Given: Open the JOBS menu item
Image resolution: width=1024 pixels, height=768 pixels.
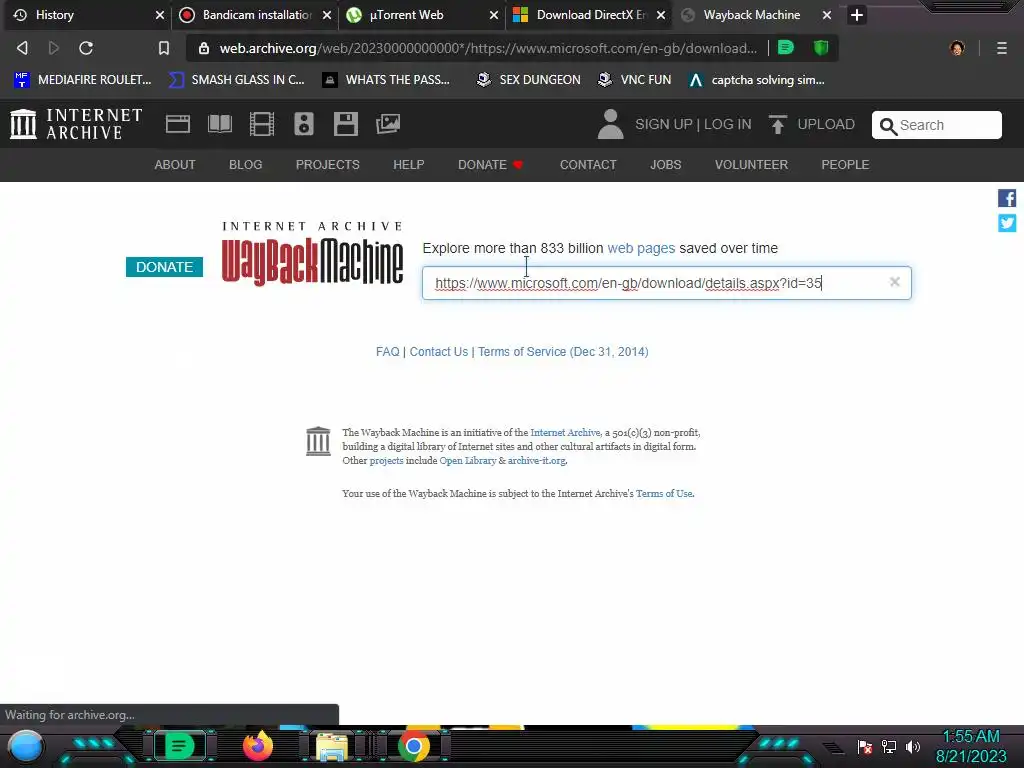Looking at the screenshot, I should click(x=665, y=165).
